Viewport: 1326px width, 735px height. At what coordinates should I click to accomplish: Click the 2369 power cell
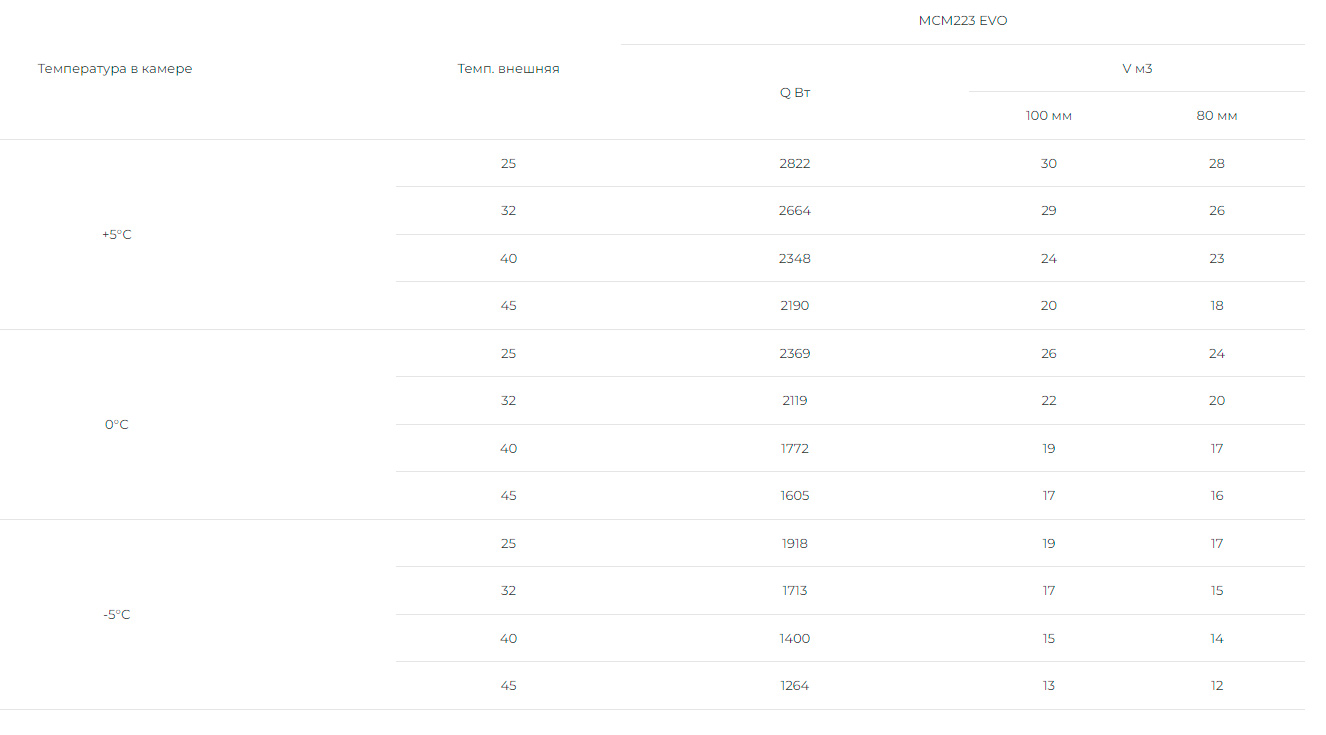[x=795, y=354]
